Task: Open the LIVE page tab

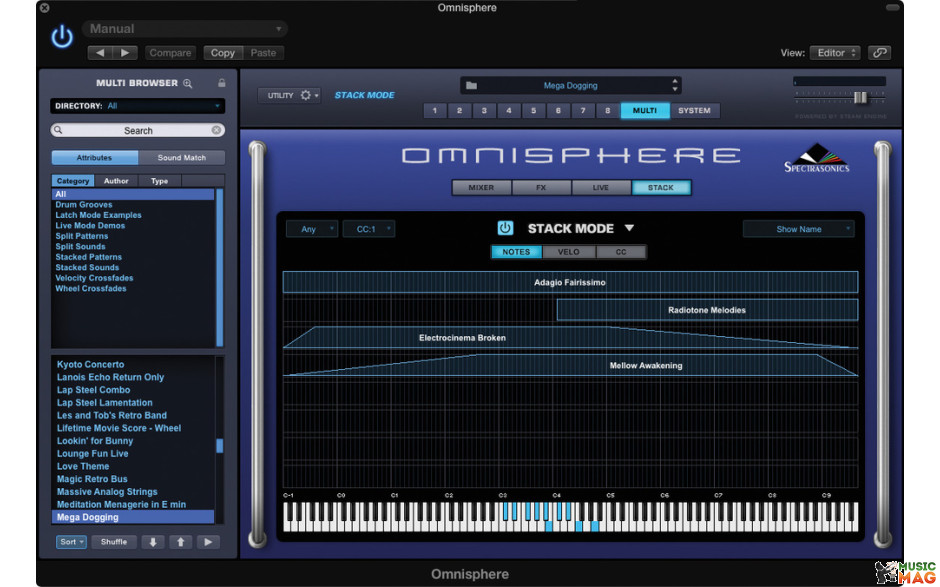Action: coord(601,188)
